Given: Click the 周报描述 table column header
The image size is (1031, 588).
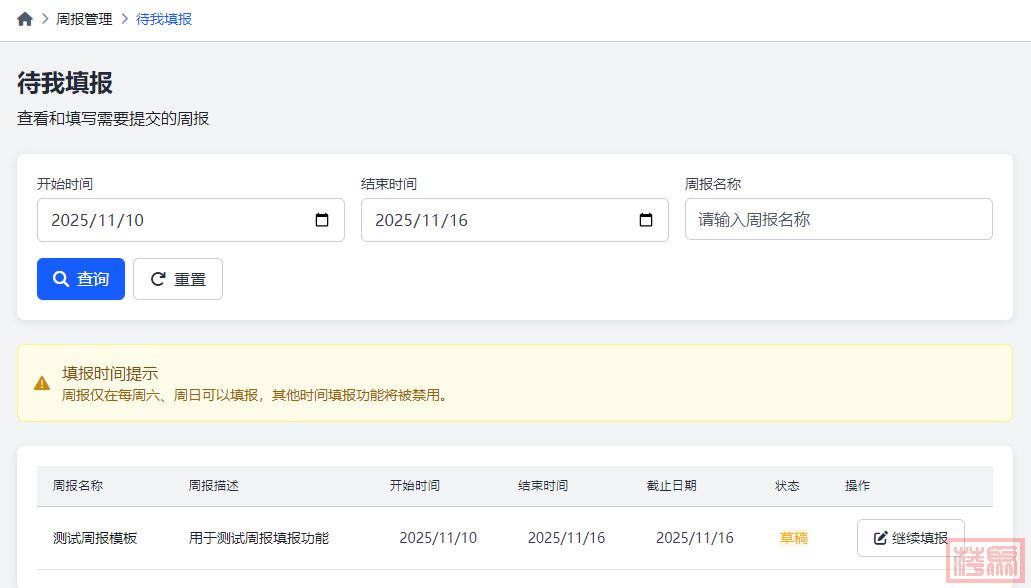Looking at the screenshot, I should point(214,486).
